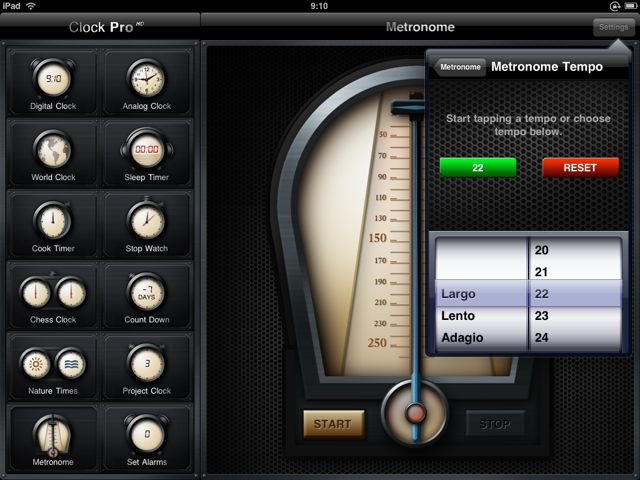The width and height of the screenshot is (640, 480).
Task: Open the Project Clock
Action: [147, 368]
